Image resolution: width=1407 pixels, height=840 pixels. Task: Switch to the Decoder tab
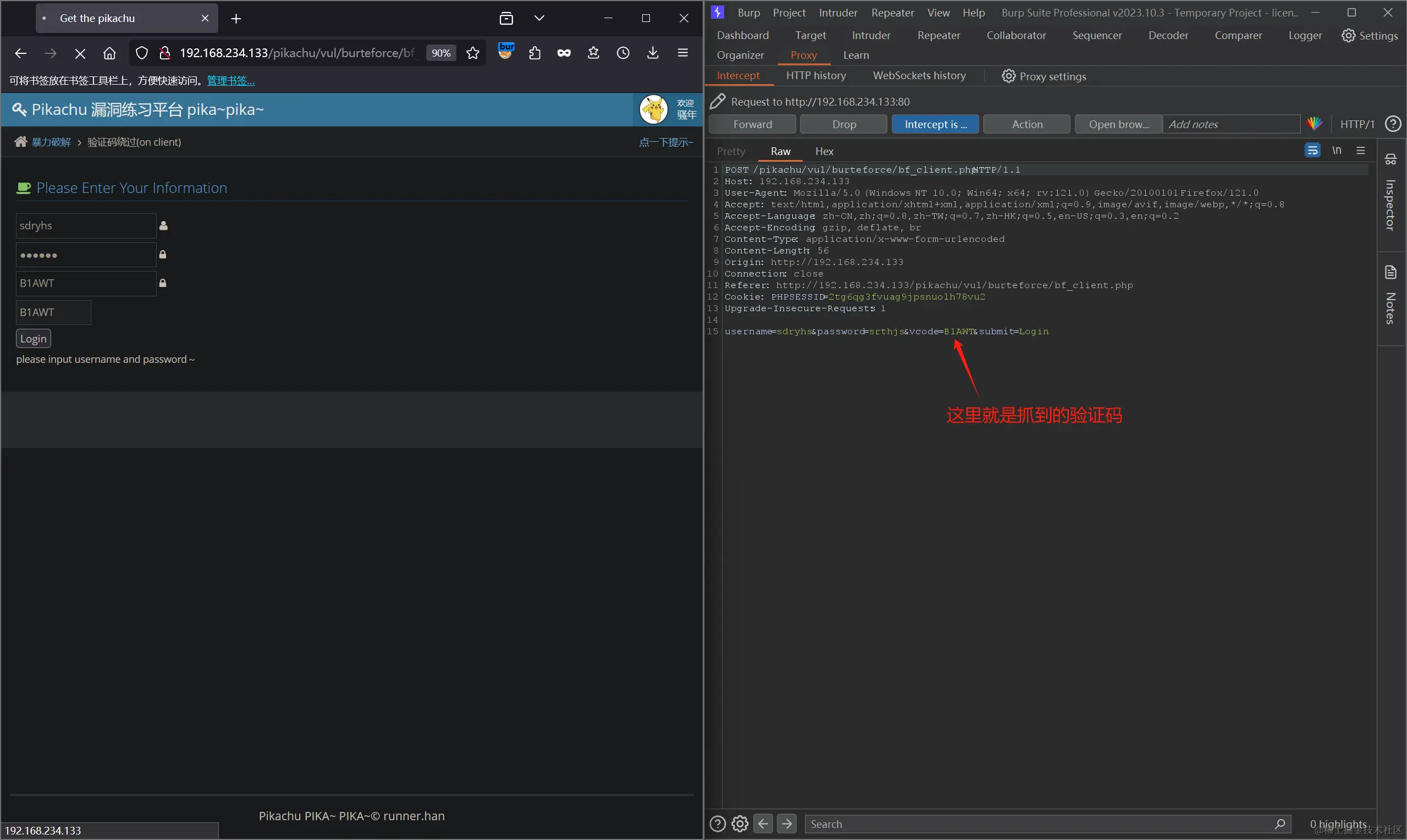point(1168,35)
